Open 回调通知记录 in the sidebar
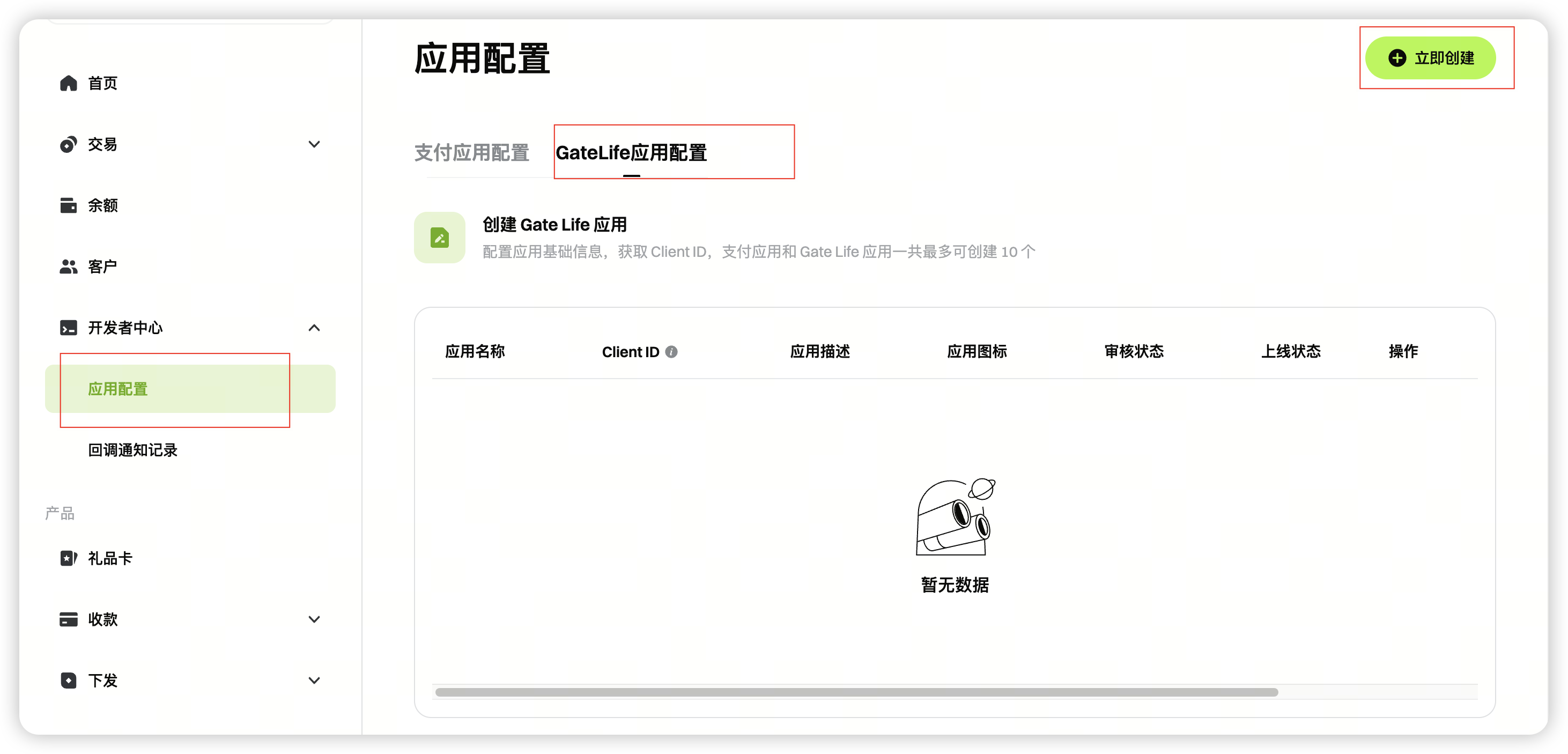Viewport: 1568px width, 754px height. click(x=132, y=450)
